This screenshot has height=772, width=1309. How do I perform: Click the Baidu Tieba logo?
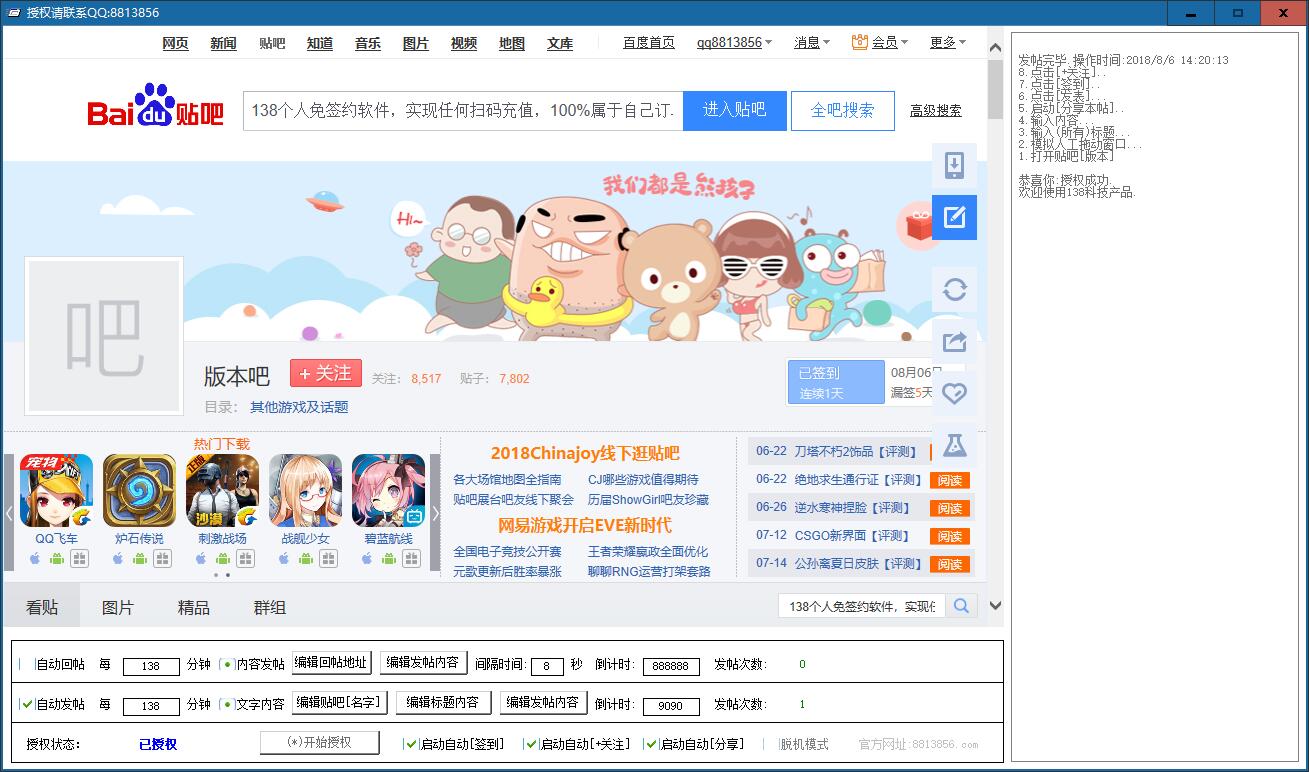pos(156,105)
